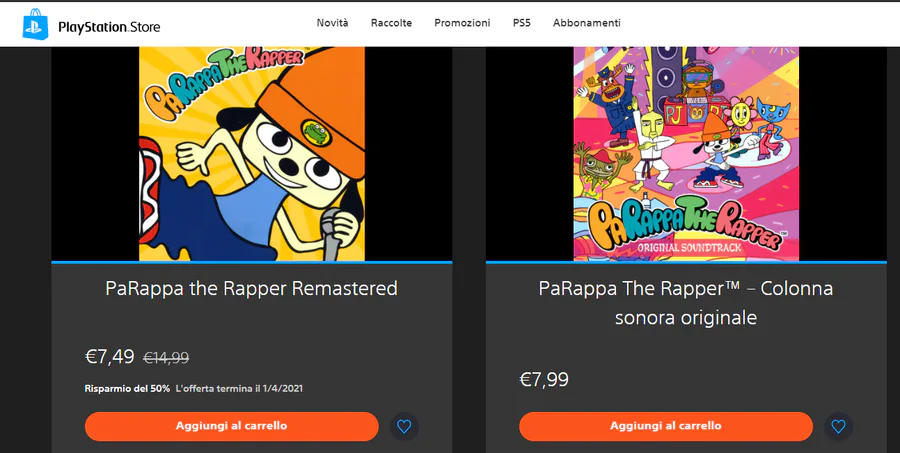Click the Risparmio del 50% label
The image size is (900, 453).
point(127,387)
